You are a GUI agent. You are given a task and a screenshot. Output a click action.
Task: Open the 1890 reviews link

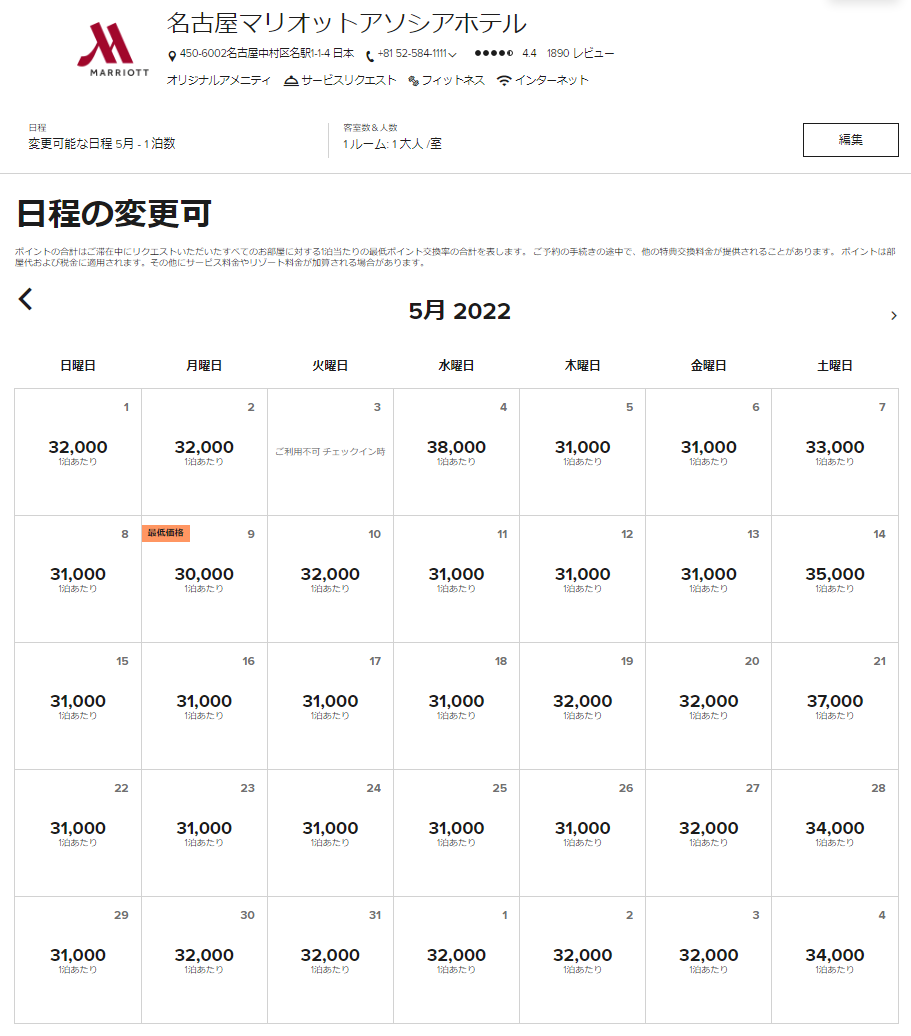coord(580,54)
